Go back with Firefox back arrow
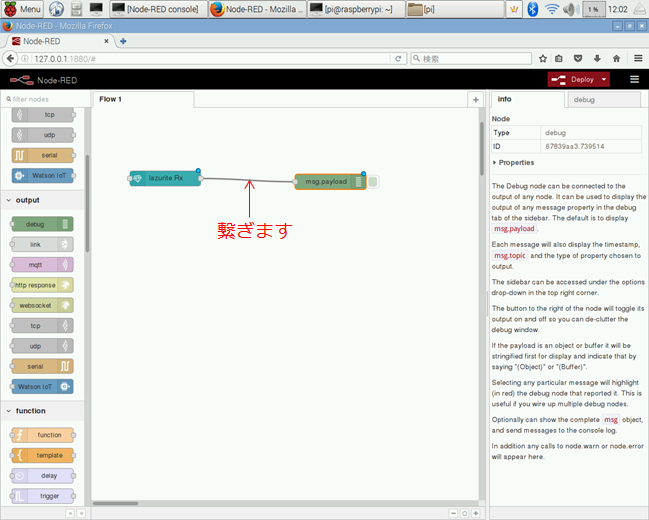 (x=10, y=58)
